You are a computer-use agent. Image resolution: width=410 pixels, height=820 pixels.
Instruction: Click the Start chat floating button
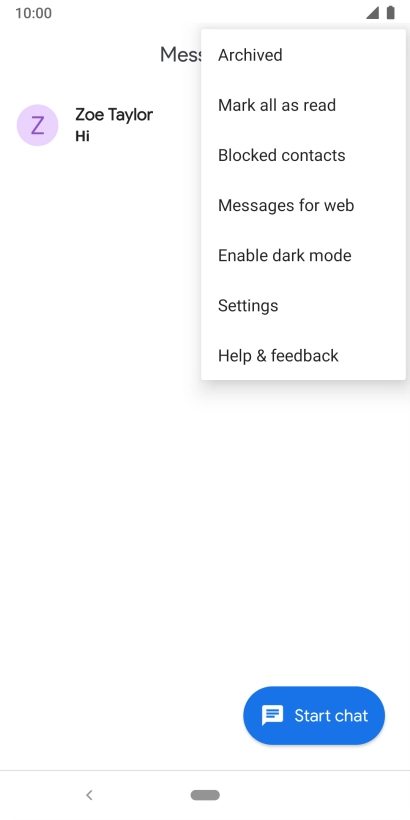(x=314, y=715)
